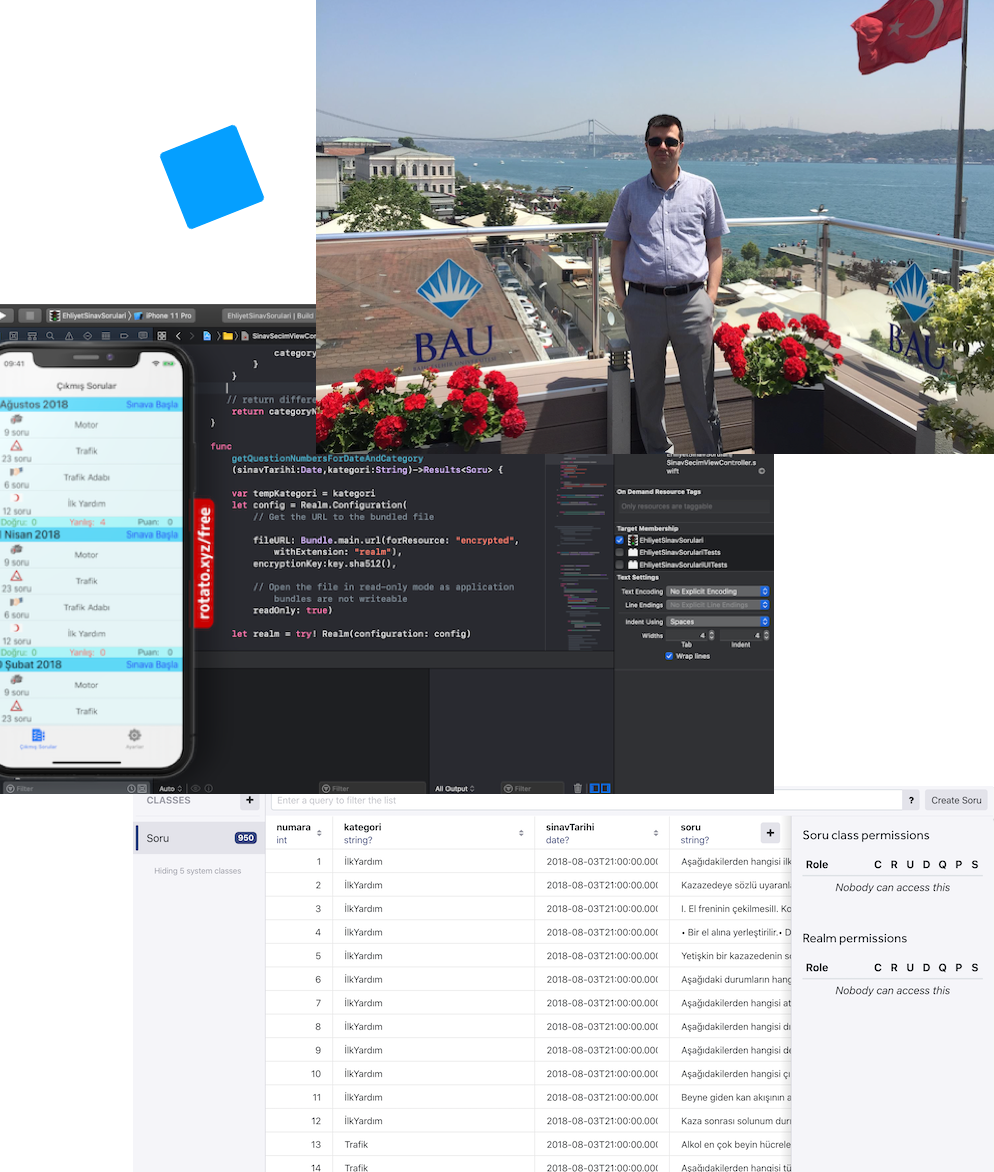Click the query help question mark
The image size is (994, 1172).
911,800
